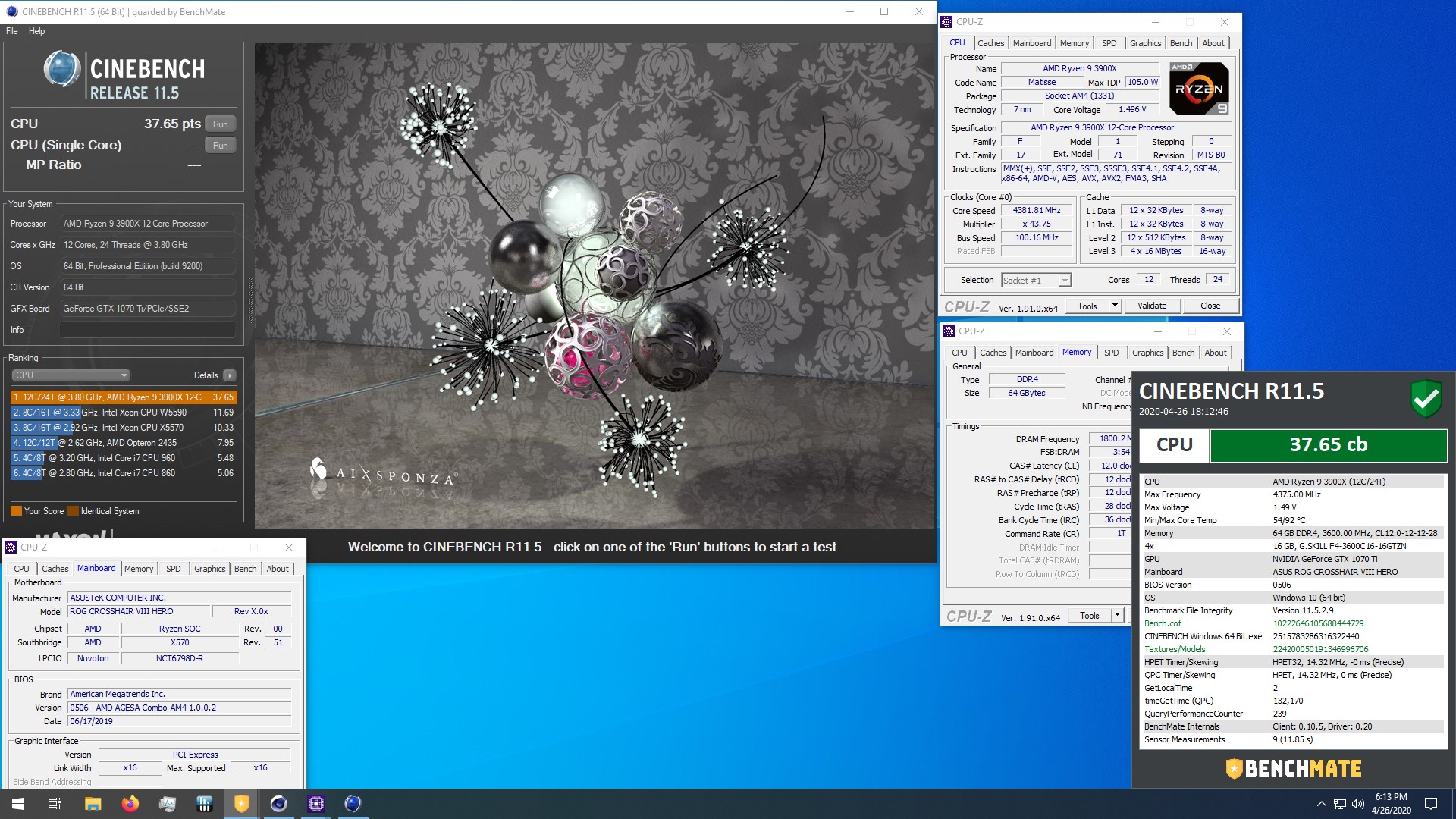Select the Ryzen 9 3900X ranking row

[124, 397]
